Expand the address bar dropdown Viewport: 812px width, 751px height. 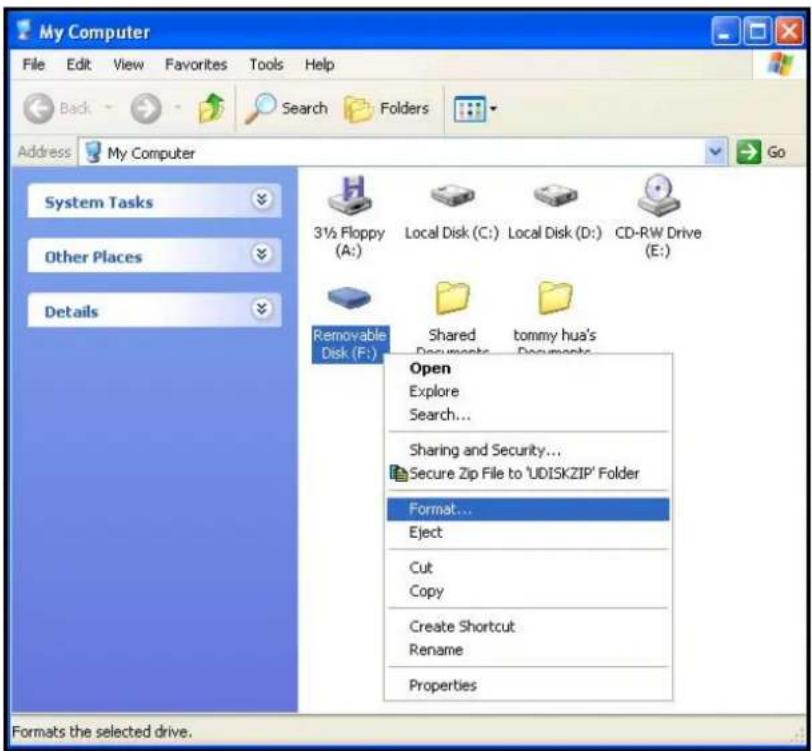tap(716, 152)
